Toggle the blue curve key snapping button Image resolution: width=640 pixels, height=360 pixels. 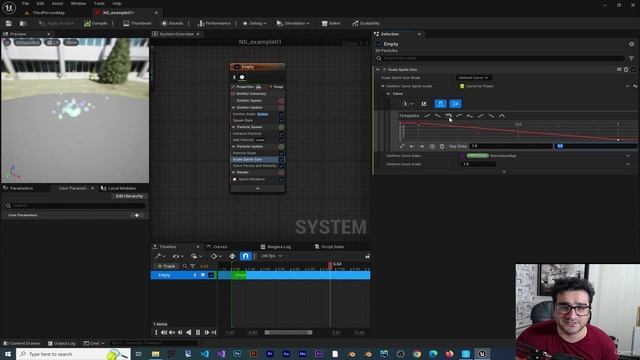click(440, 104)
